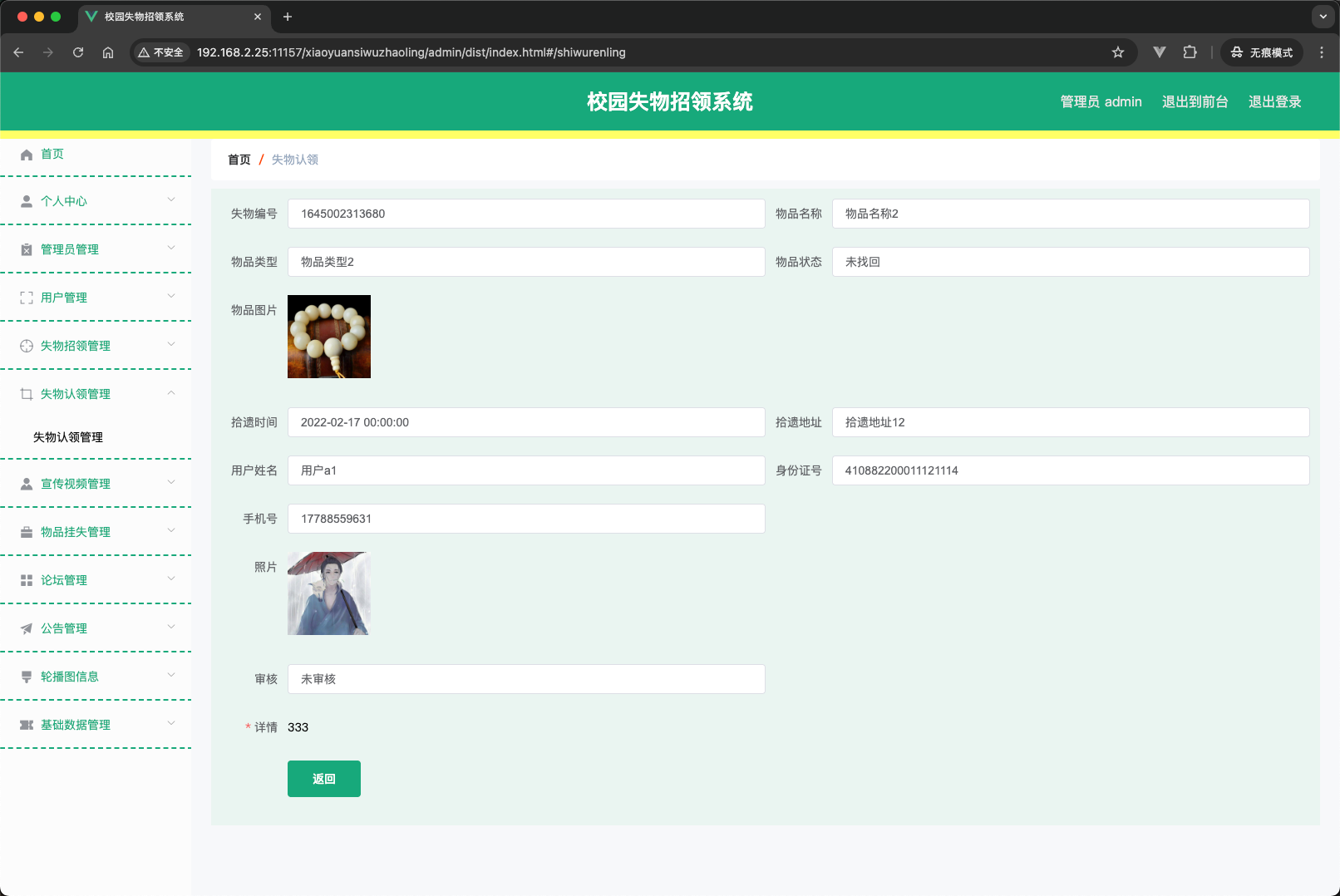Click the home icon beside 首页 in sidebar
The image size is (1340, 896).
point(27,155)
